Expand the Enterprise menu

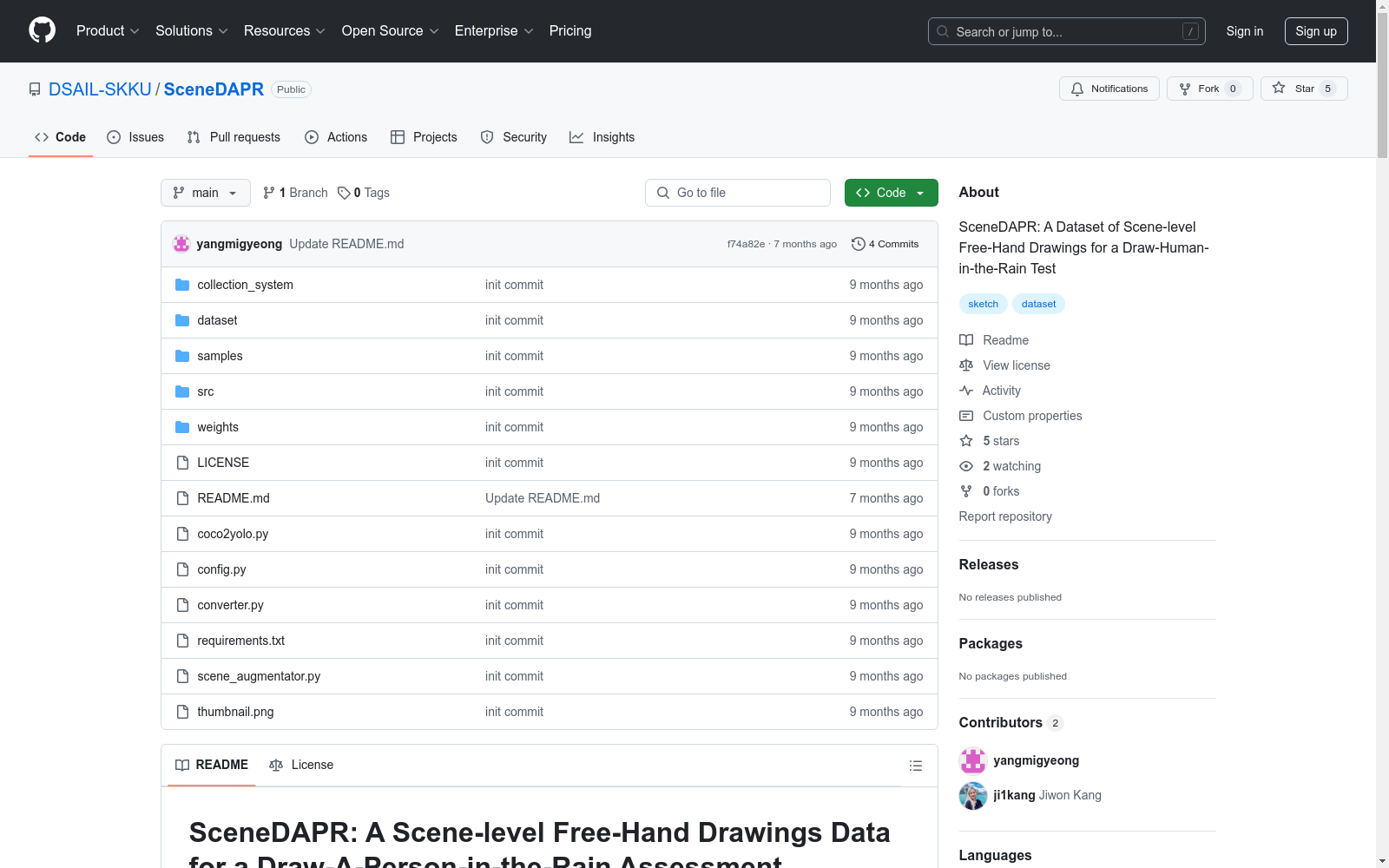coord(494,31)
